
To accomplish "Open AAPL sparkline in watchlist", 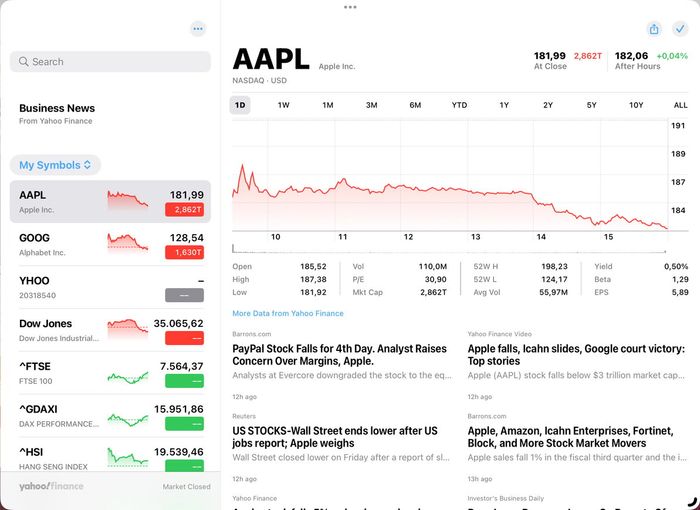I will pyautogui.click(x=127, y=200).
